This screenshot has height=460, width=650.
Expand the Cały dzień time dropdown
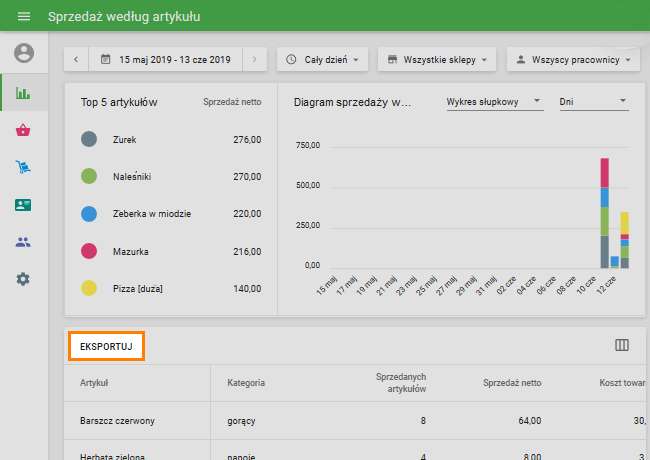(x=323, y=60)
